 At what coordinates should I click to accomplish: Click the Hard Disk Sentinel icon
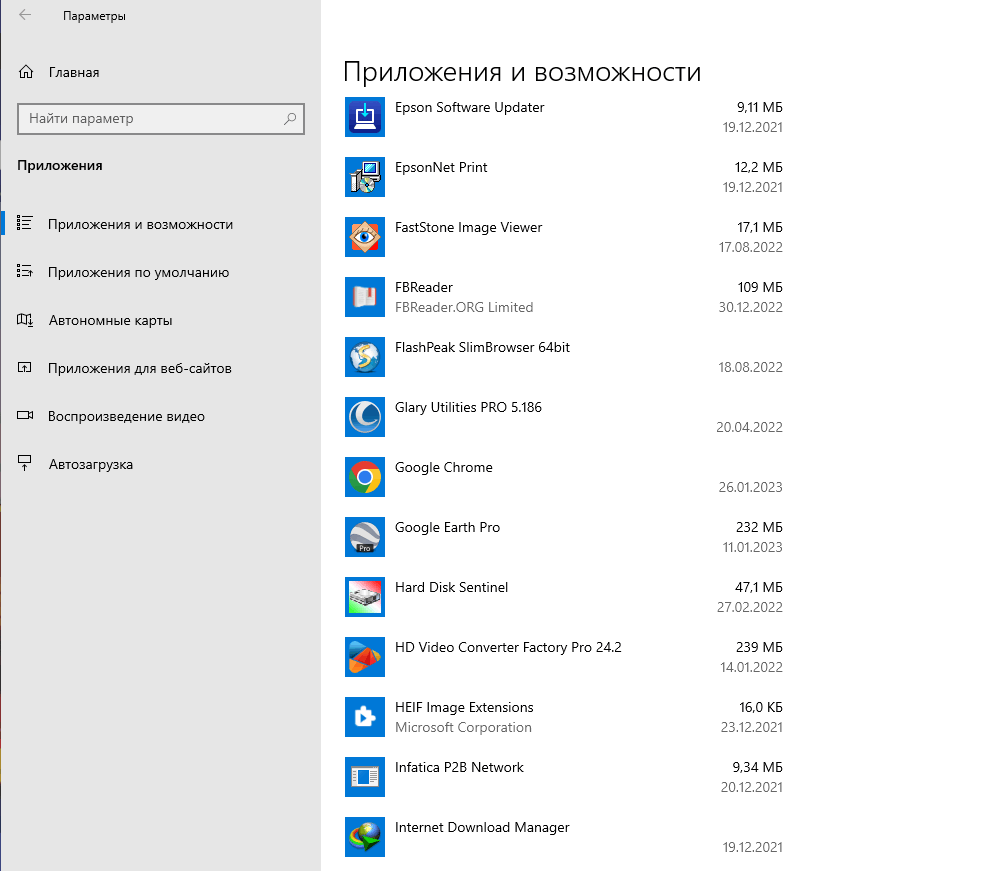[365, 597]
